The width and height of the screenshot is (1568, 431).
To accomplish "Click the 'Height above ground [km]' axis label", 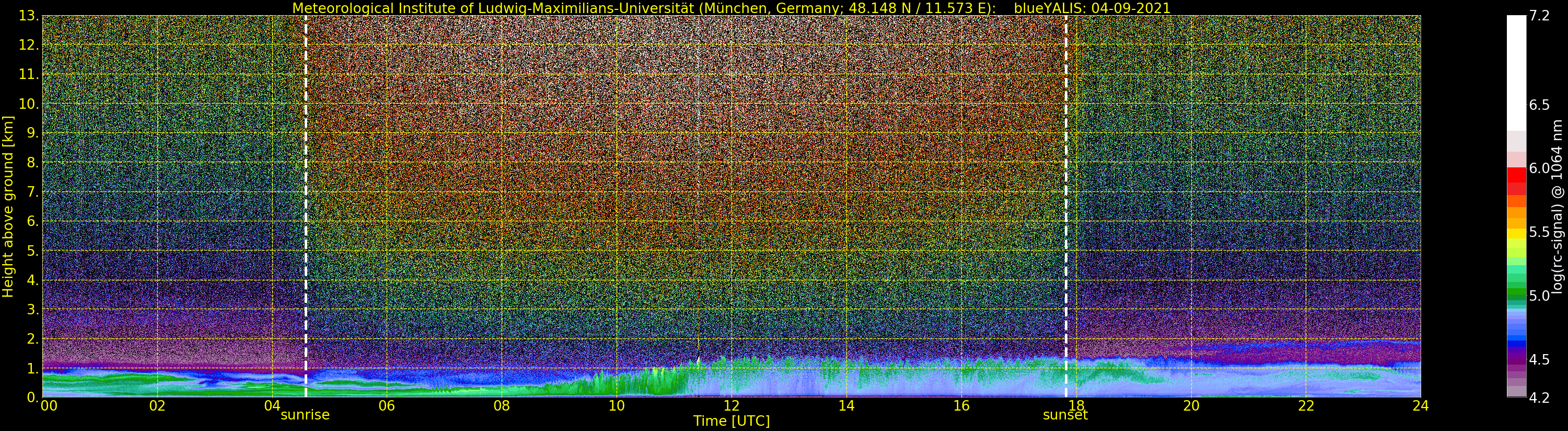I will [x=8, y=206].
